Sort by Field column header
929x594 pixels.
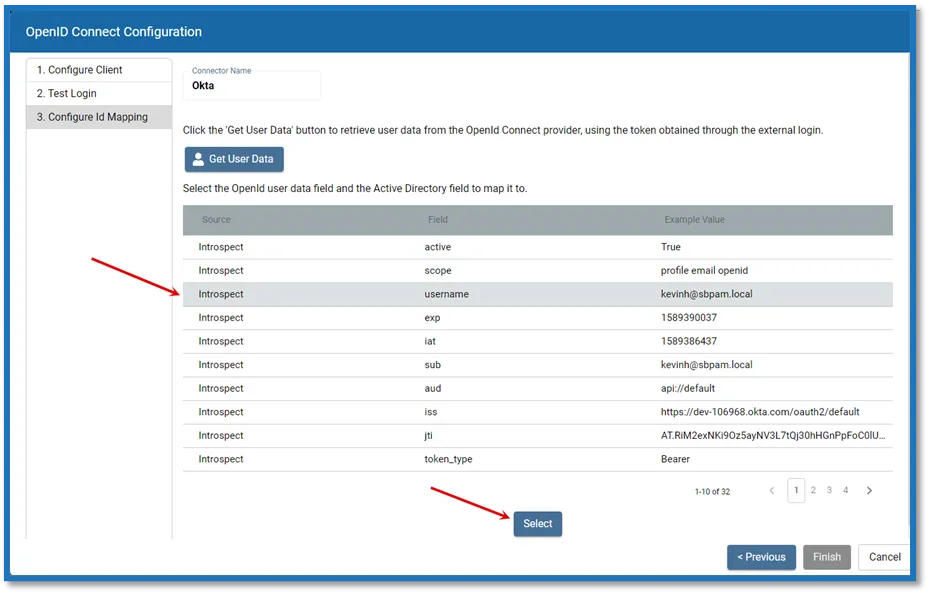pyautogui.click(x=438, y=220)
